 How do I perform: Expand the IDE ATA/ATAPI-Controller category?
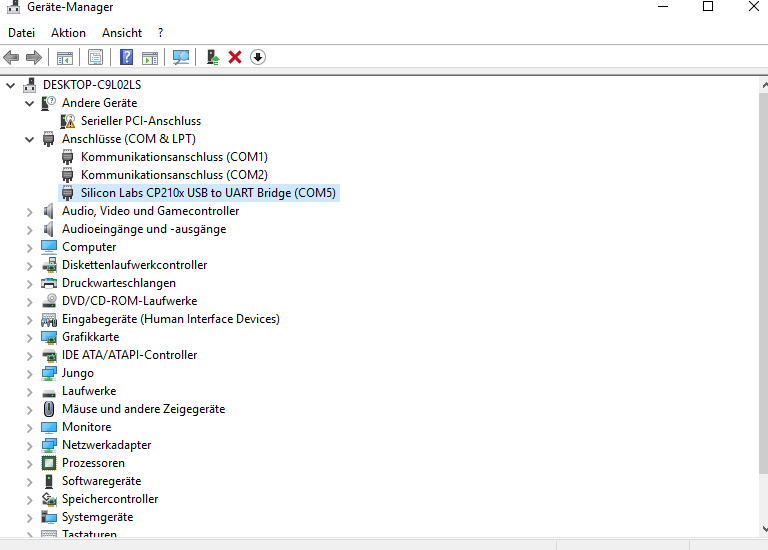pos(29,356)
